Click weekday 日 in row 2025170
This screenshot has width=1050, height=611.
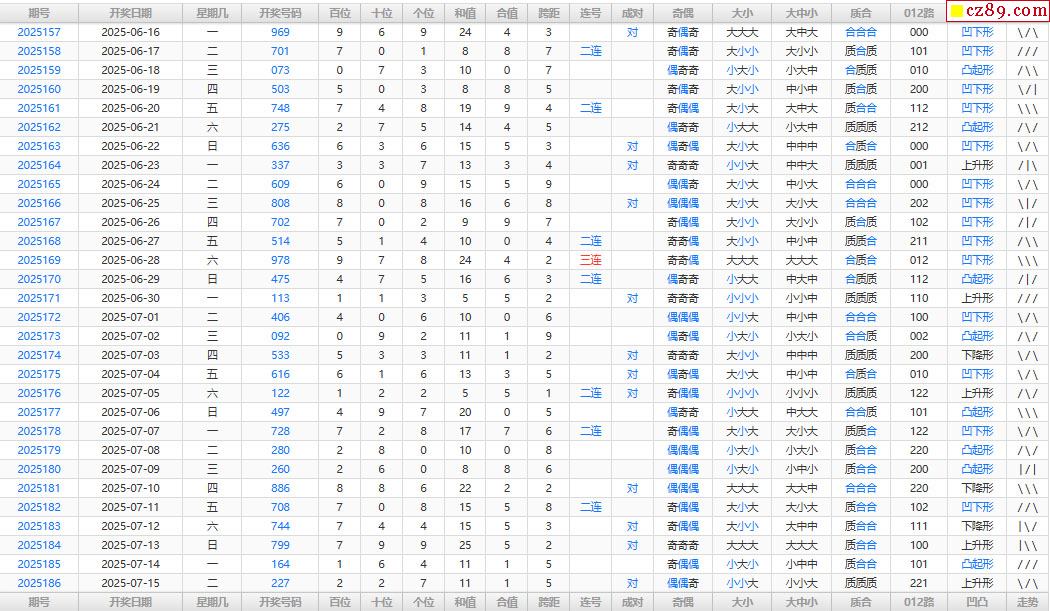click(x=212, y=279)
